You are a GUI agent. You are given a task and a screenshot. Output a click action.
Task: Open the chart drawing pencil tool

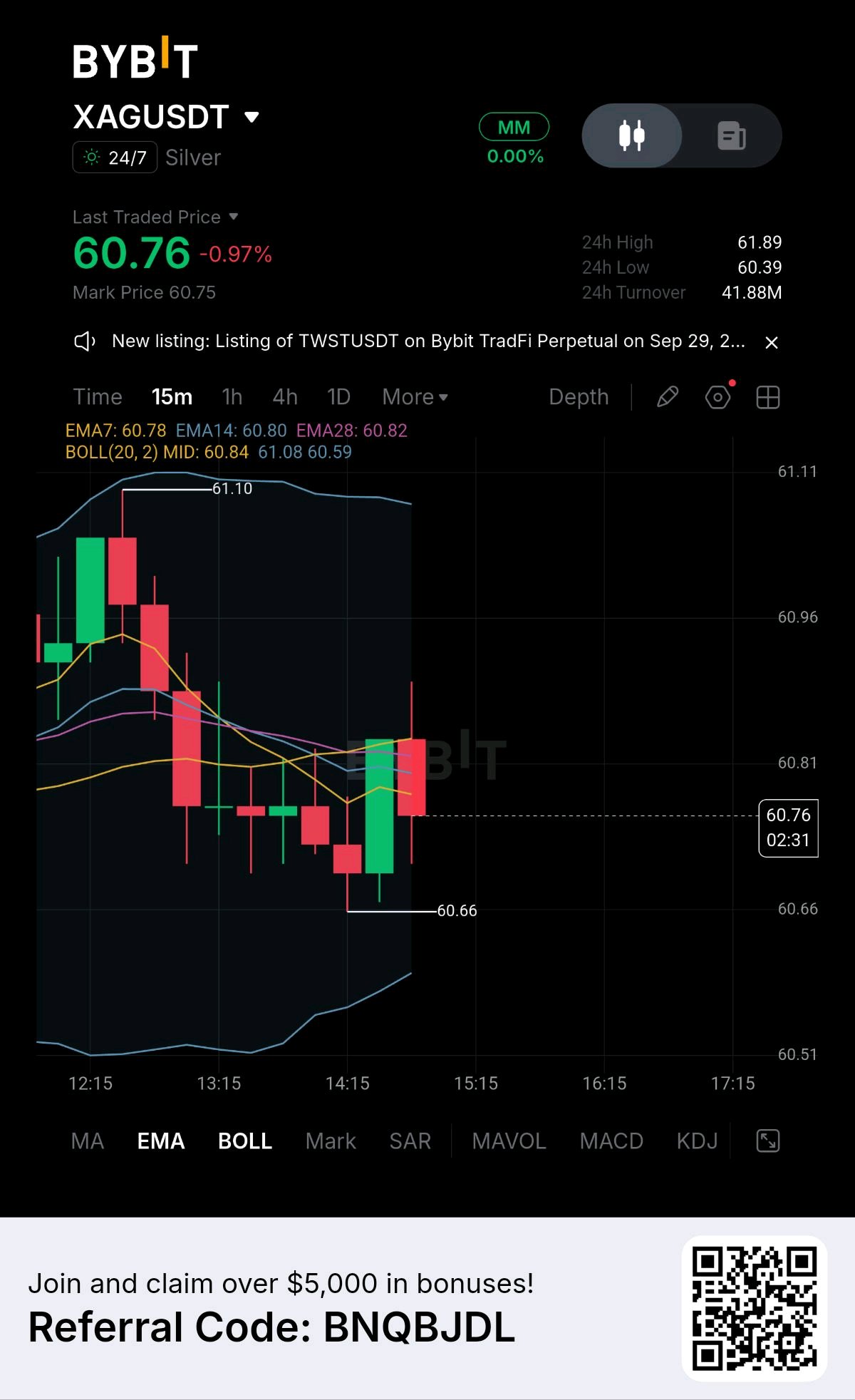pos(668,397)
